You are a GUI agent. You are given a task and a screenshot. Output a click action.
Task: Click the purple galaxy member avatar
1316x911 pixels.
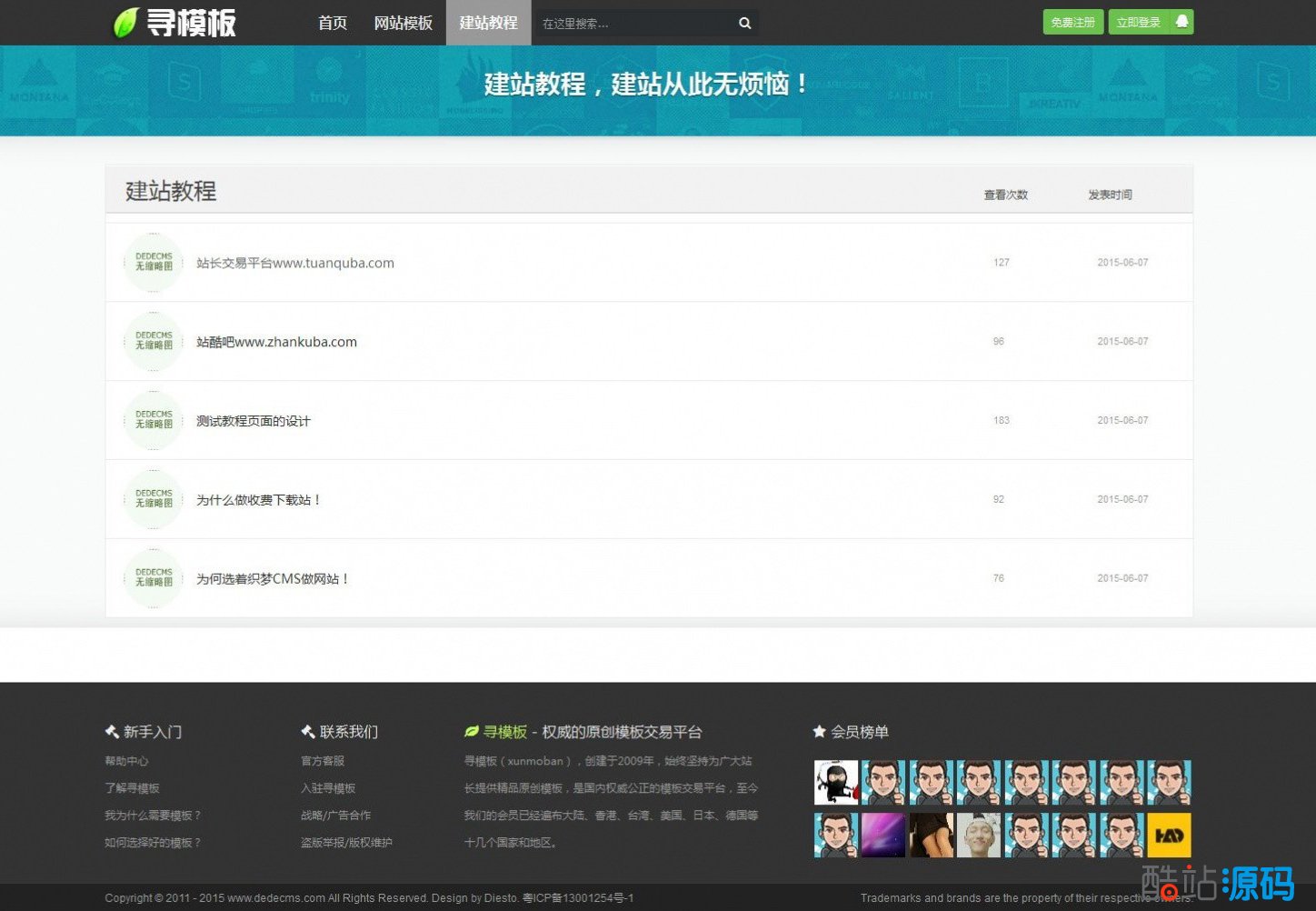coord(883,836)
